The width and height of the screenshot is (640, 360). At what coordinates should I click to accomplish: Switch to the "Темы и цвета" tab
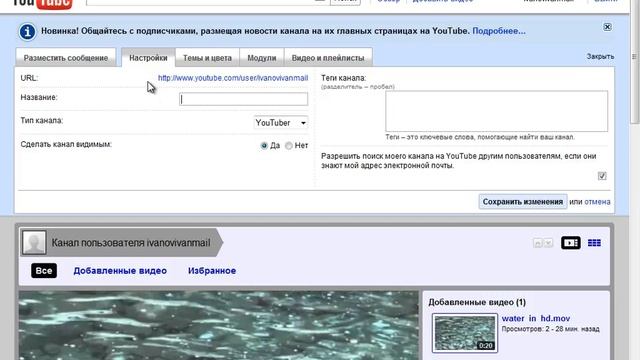coord(207,58)
